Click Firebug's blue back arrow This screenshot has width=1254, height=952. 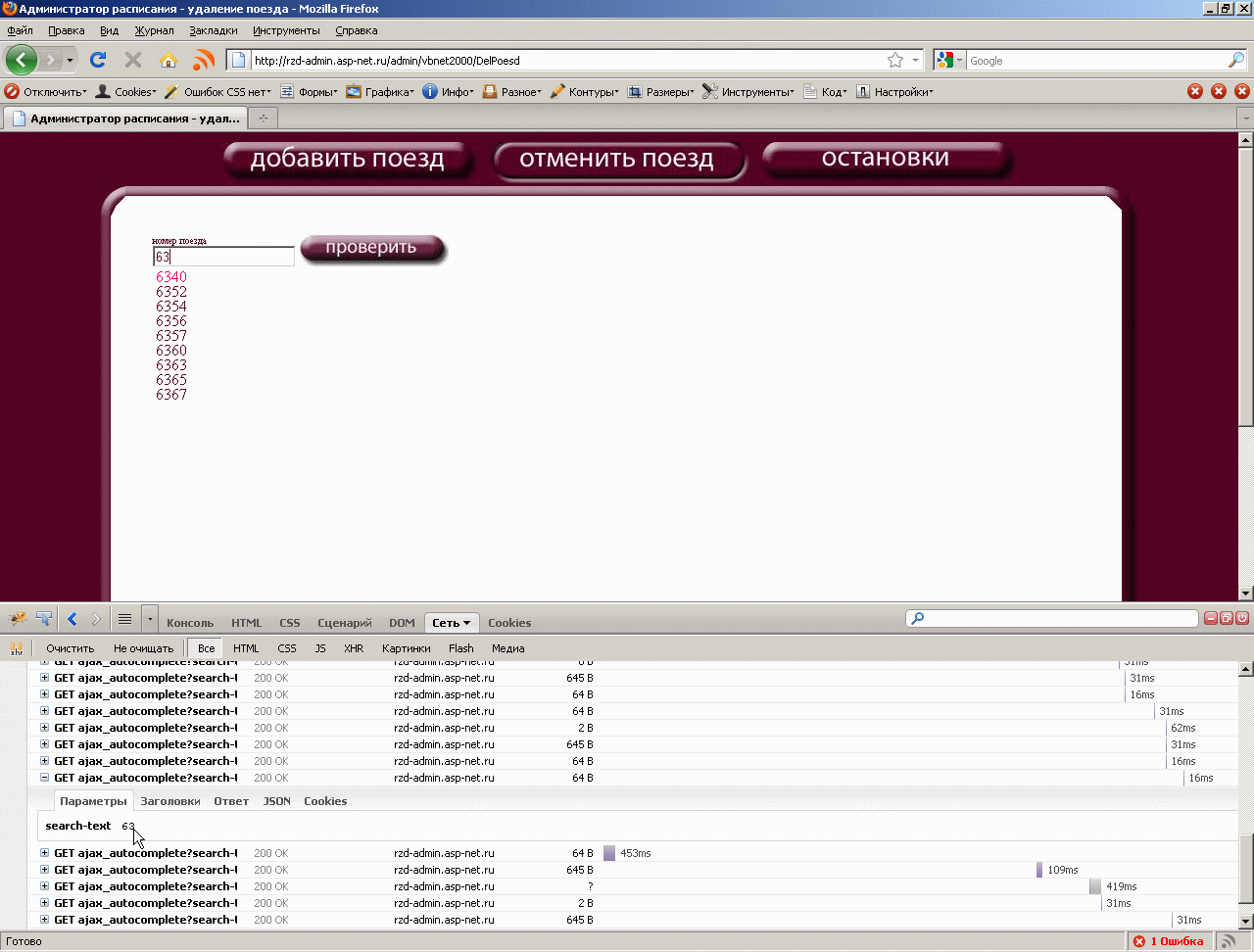72,619
